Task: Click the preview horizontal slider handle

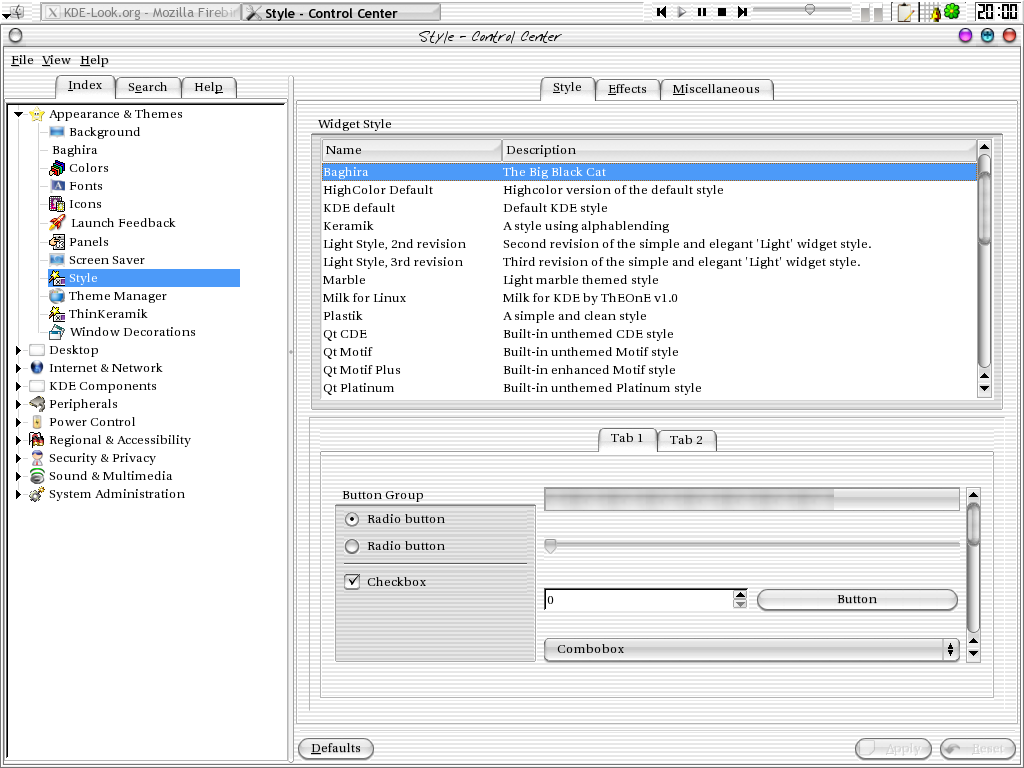Action: 551,546
